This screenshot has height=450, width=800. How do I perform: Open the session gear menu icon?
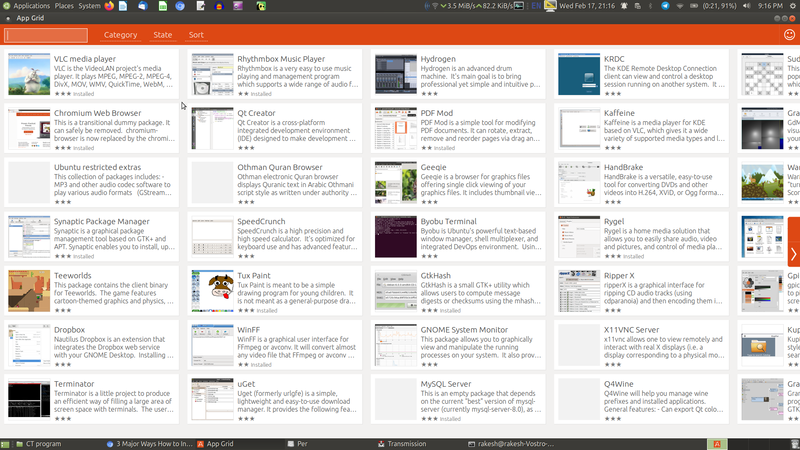pos(793,6)
